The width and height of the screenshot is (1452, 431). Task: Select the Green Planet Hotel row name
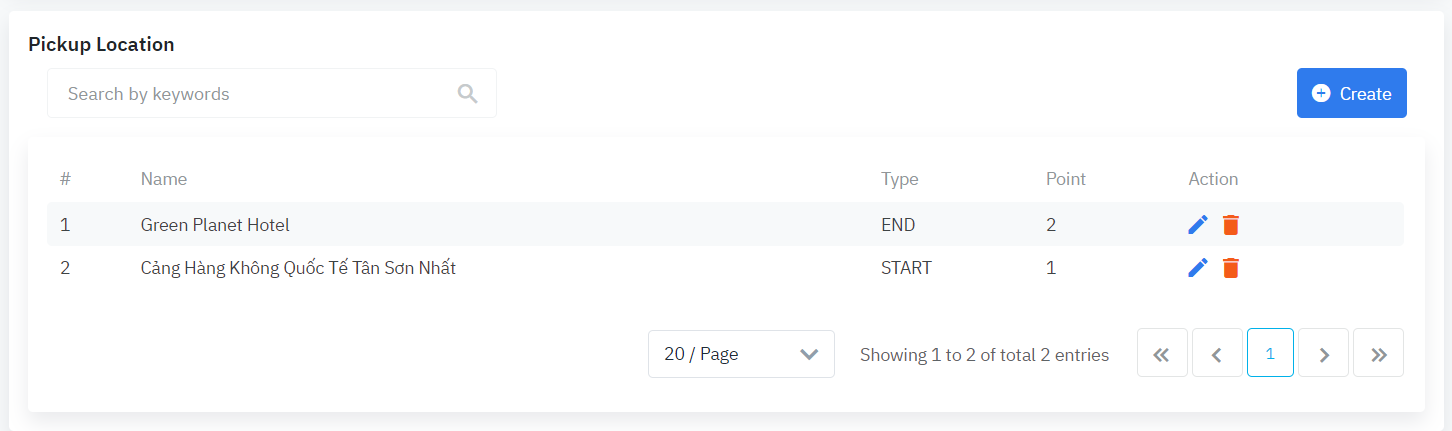(215, 225)
